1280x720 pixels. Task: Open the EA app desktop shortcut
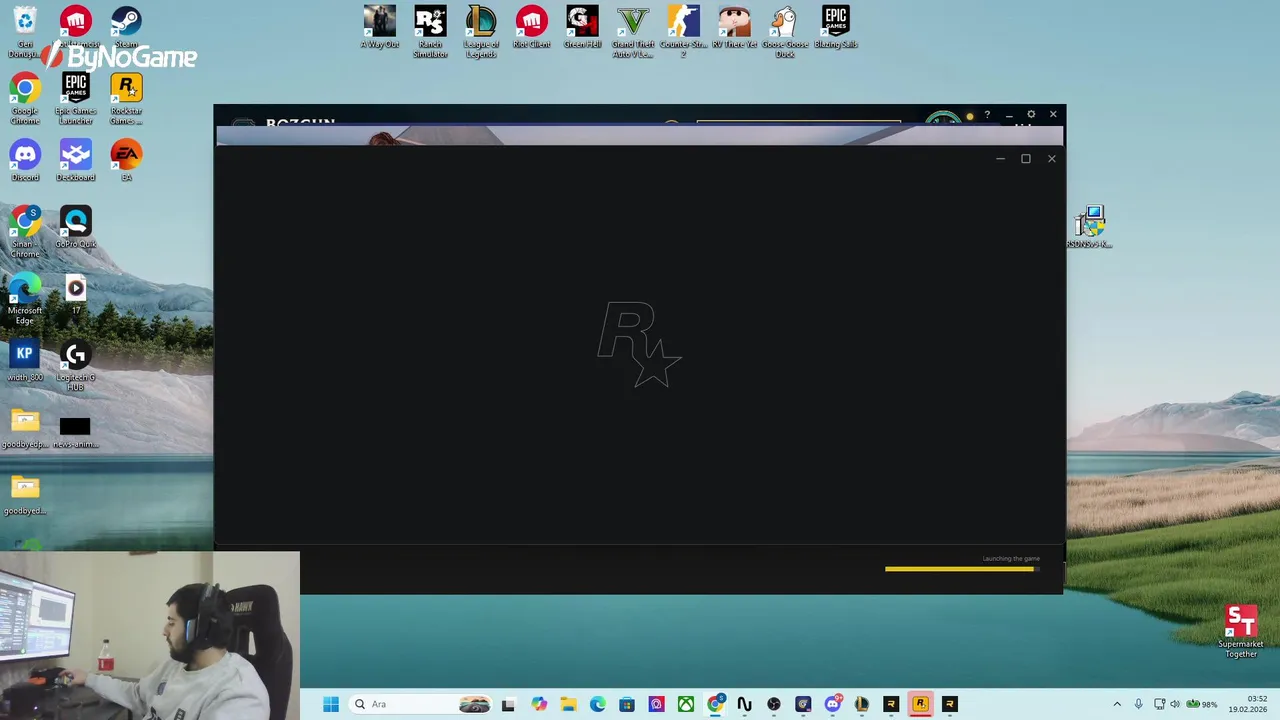point(126,161)
